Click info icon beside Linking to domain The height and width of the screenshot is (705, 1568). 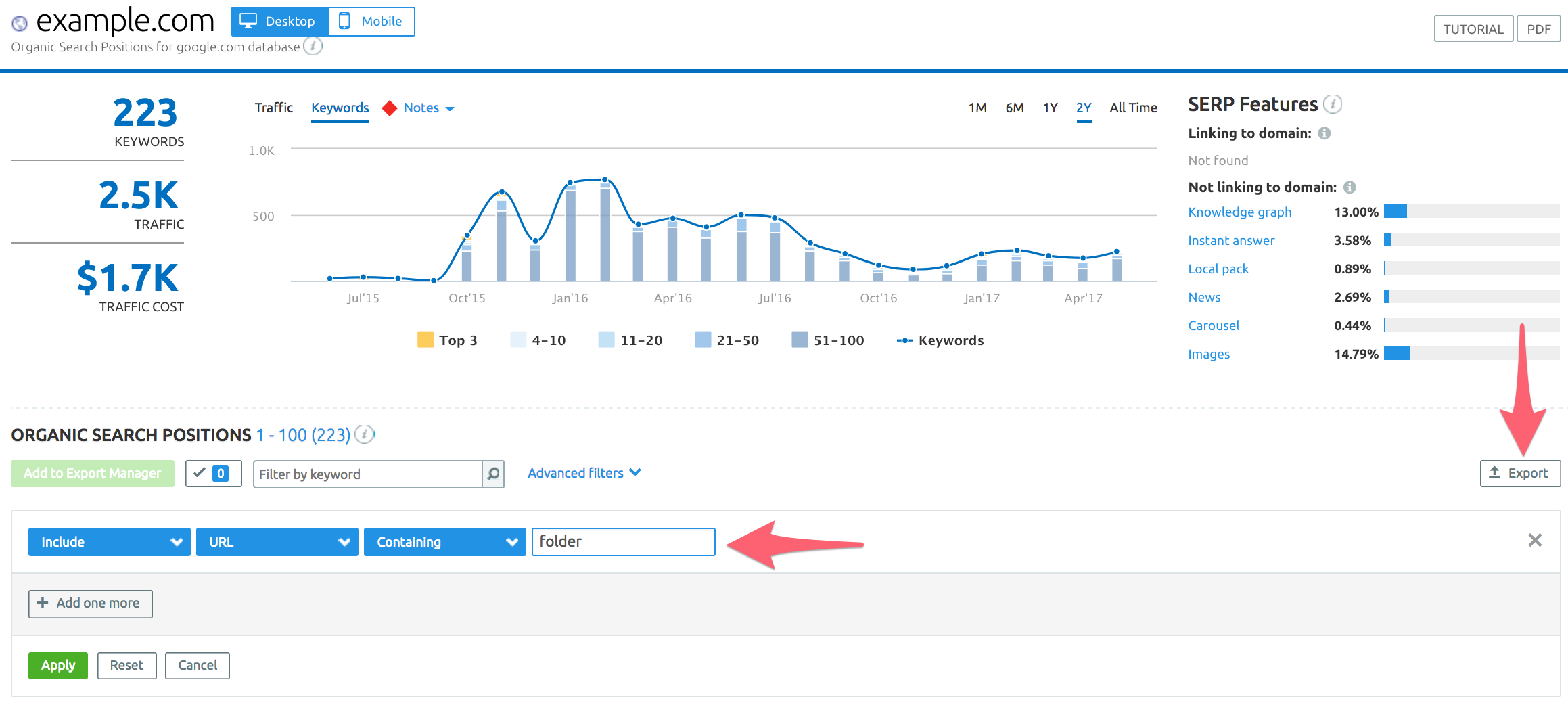[x=1324, y=133]
